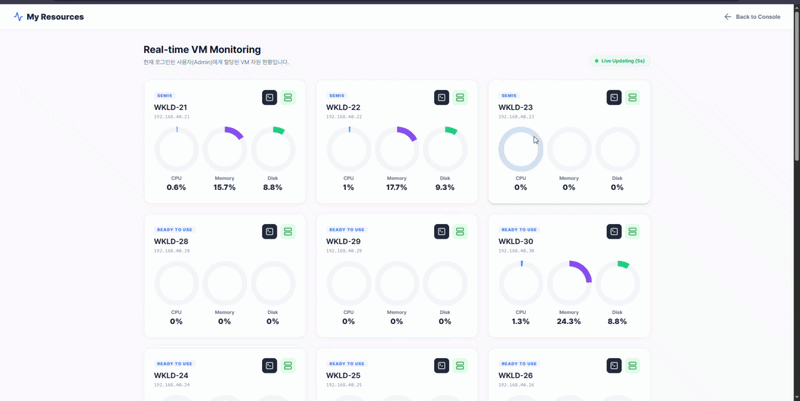Image resolution: width=800 pixels, height=401 pixels.
Task: Click the 15.7% Memory value on WKLD-21
Action: (224, 187)
